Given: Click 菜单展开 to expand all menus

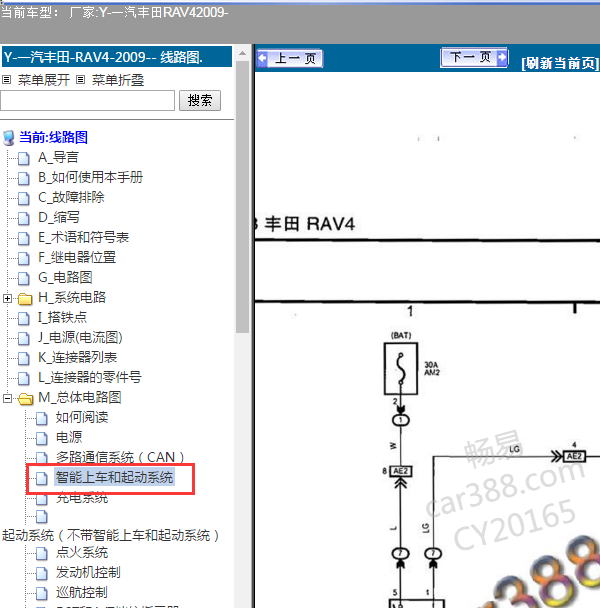Looking at the screenshot, I should (x=44, y=80).
